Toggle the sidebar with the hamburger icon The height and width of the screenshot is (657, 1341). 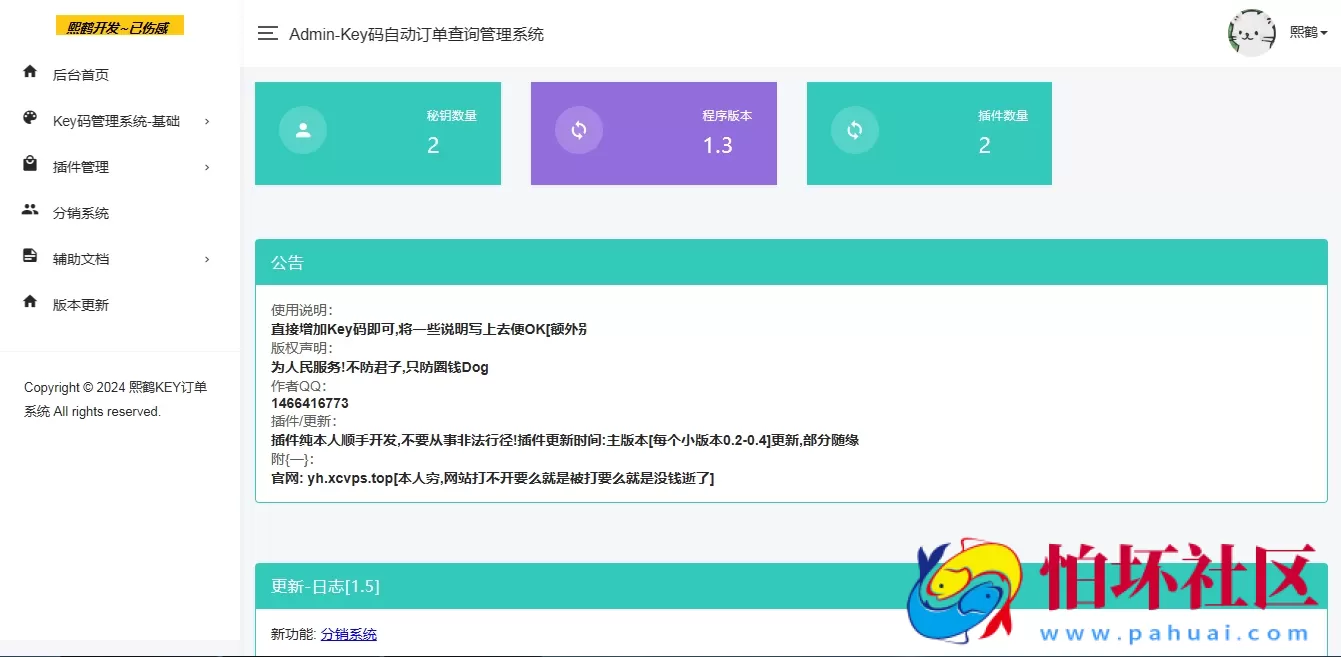tap(267, 33)
